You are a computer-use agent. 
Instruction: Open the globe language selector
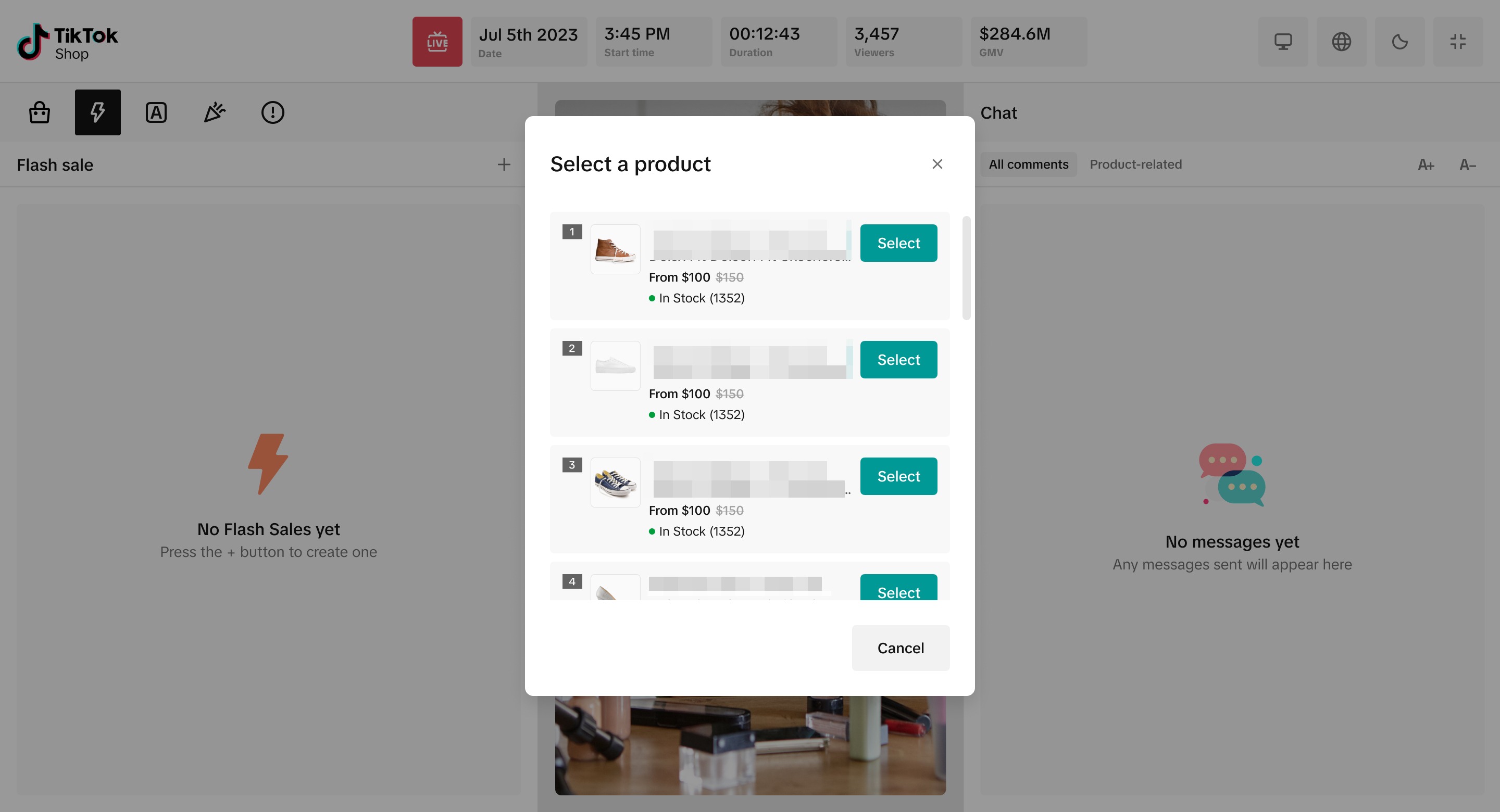coord(1341,41)
